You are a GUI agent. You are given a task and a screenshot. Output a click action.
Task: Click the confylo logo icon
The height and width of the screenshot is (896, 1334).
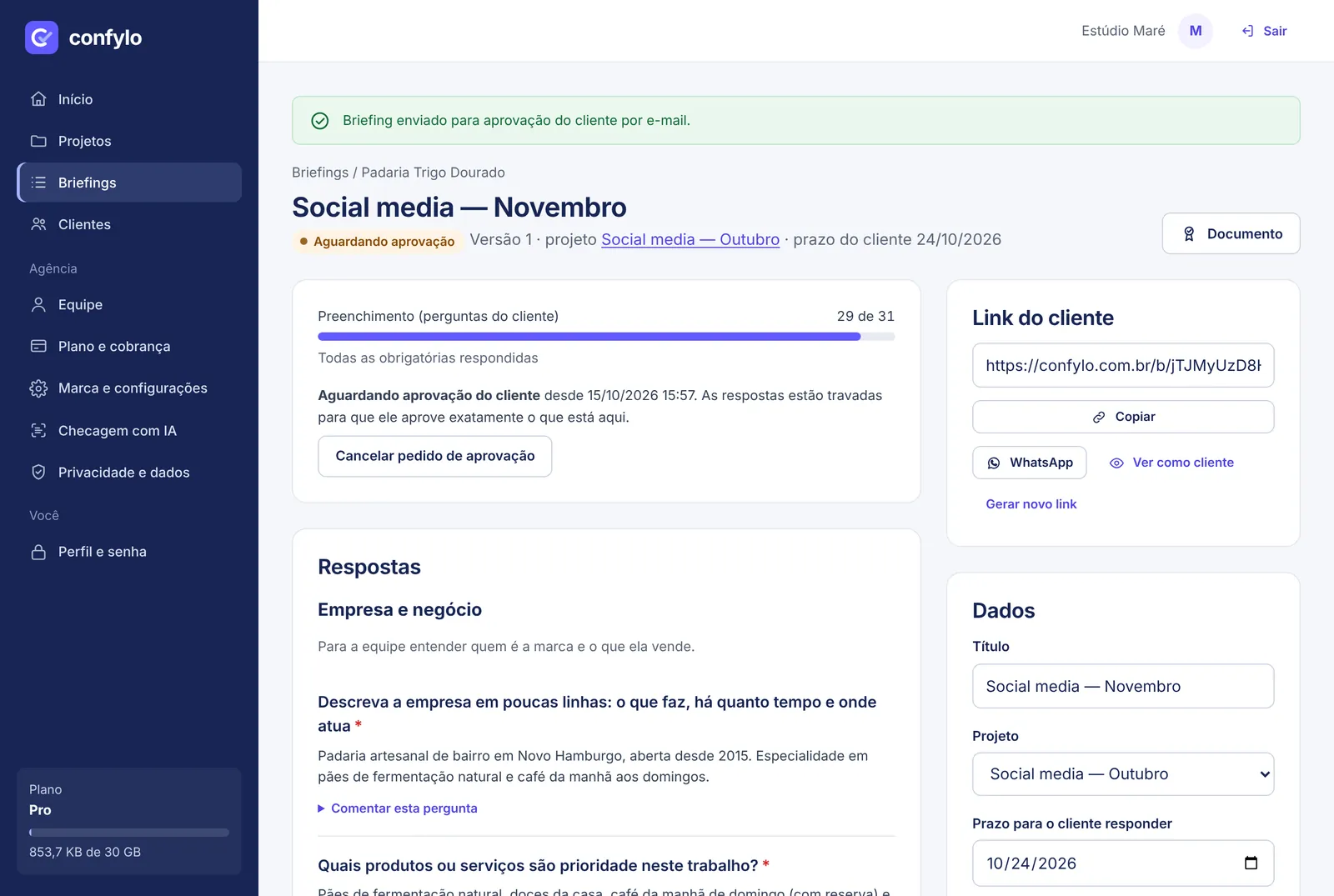[x=42, y=38]
